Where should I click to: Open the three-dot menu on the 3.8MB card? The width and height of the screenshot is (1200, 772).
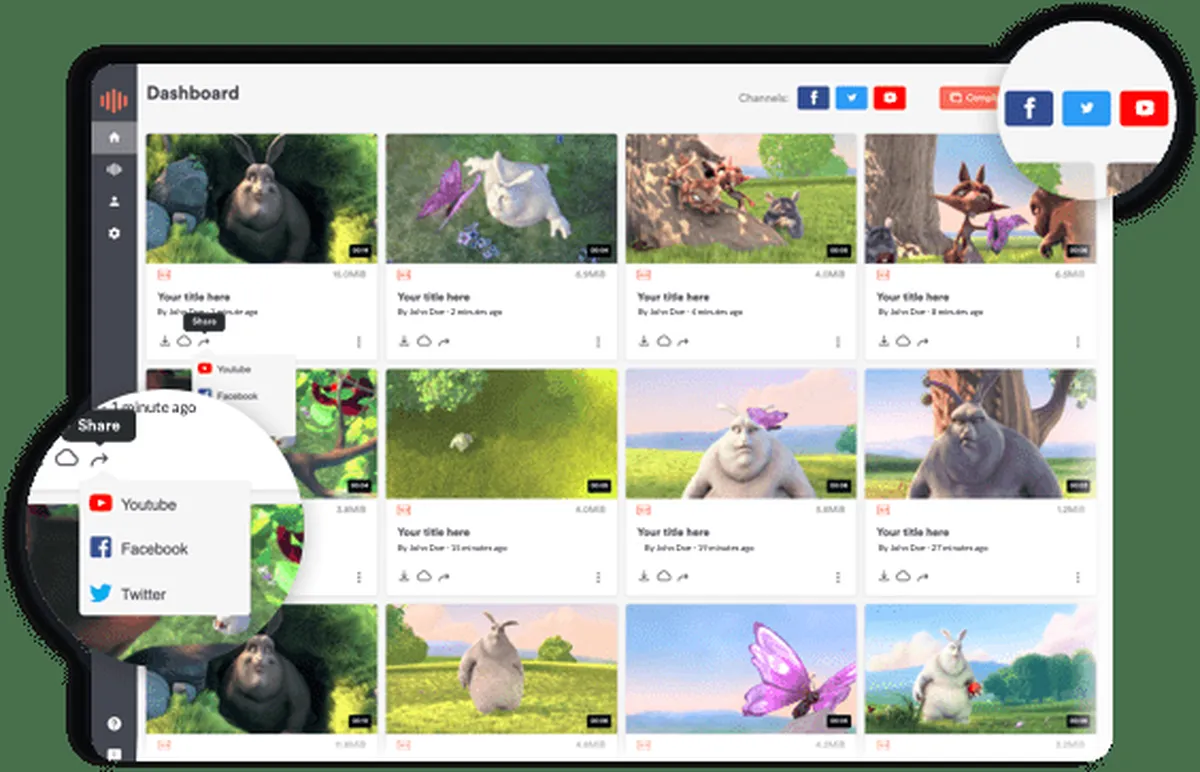359,577
